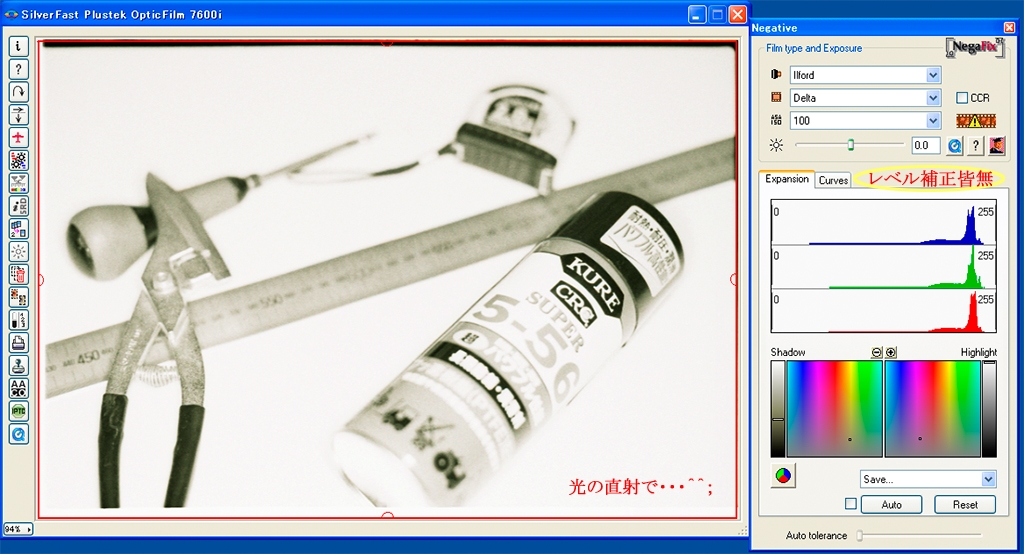Switch to the Curves tab
The height and width of the screenshot is (554, 1024).
(833, 180)
